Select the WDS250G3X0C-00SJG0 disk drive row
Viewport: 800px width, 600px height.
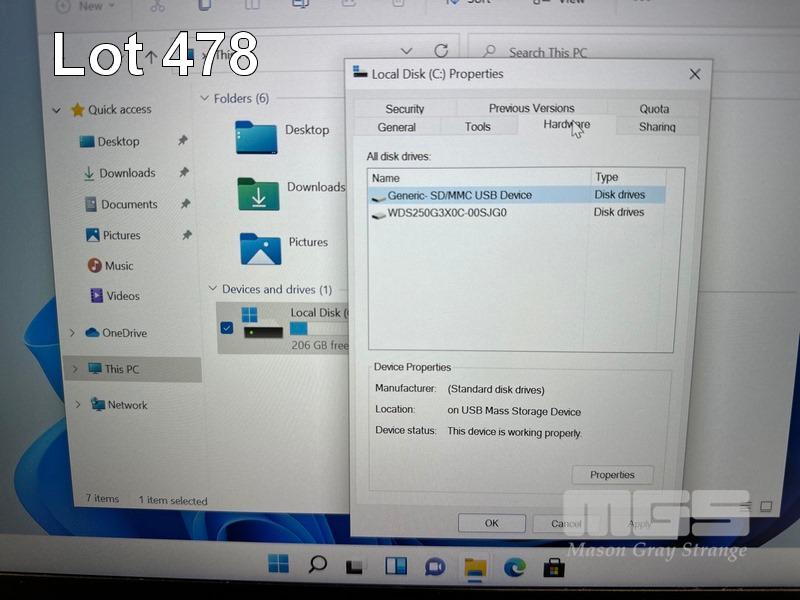(x=447, y=213)
